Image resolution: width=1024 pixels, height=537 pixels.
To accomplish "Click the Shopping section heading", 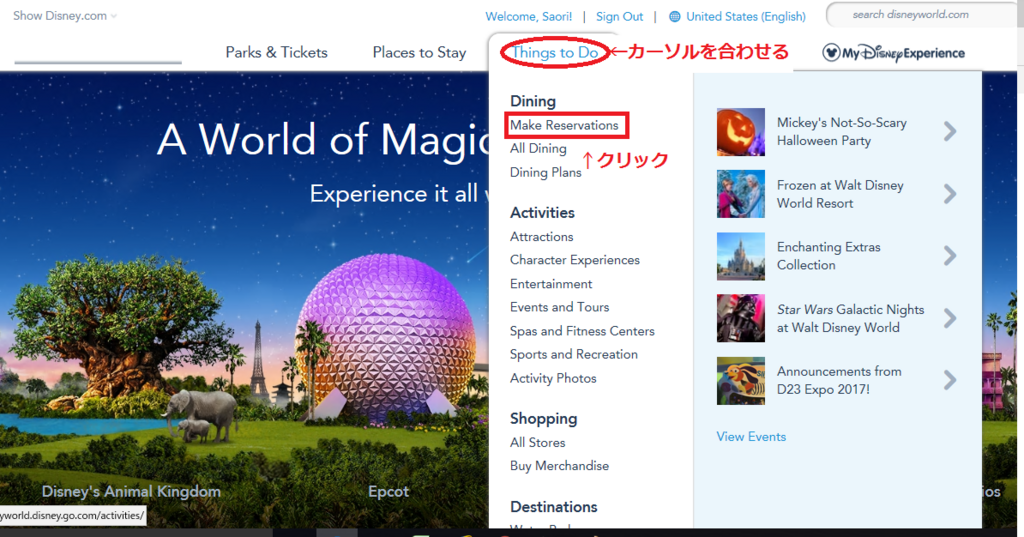I will pyautogui.click(x=543, y=419).
